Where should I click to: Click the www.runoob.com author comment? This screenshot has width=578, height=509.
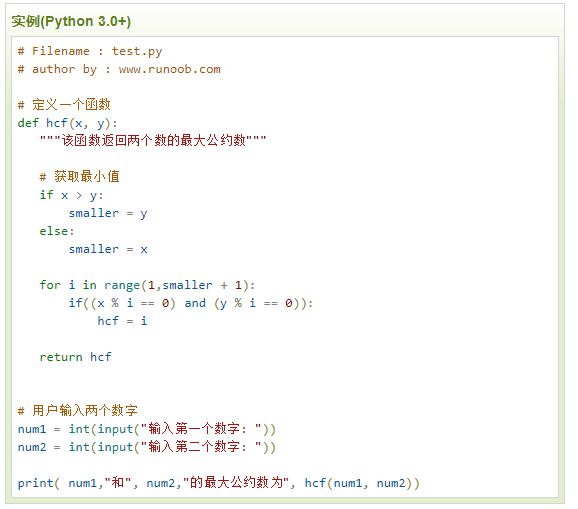[x=119, y=69]
